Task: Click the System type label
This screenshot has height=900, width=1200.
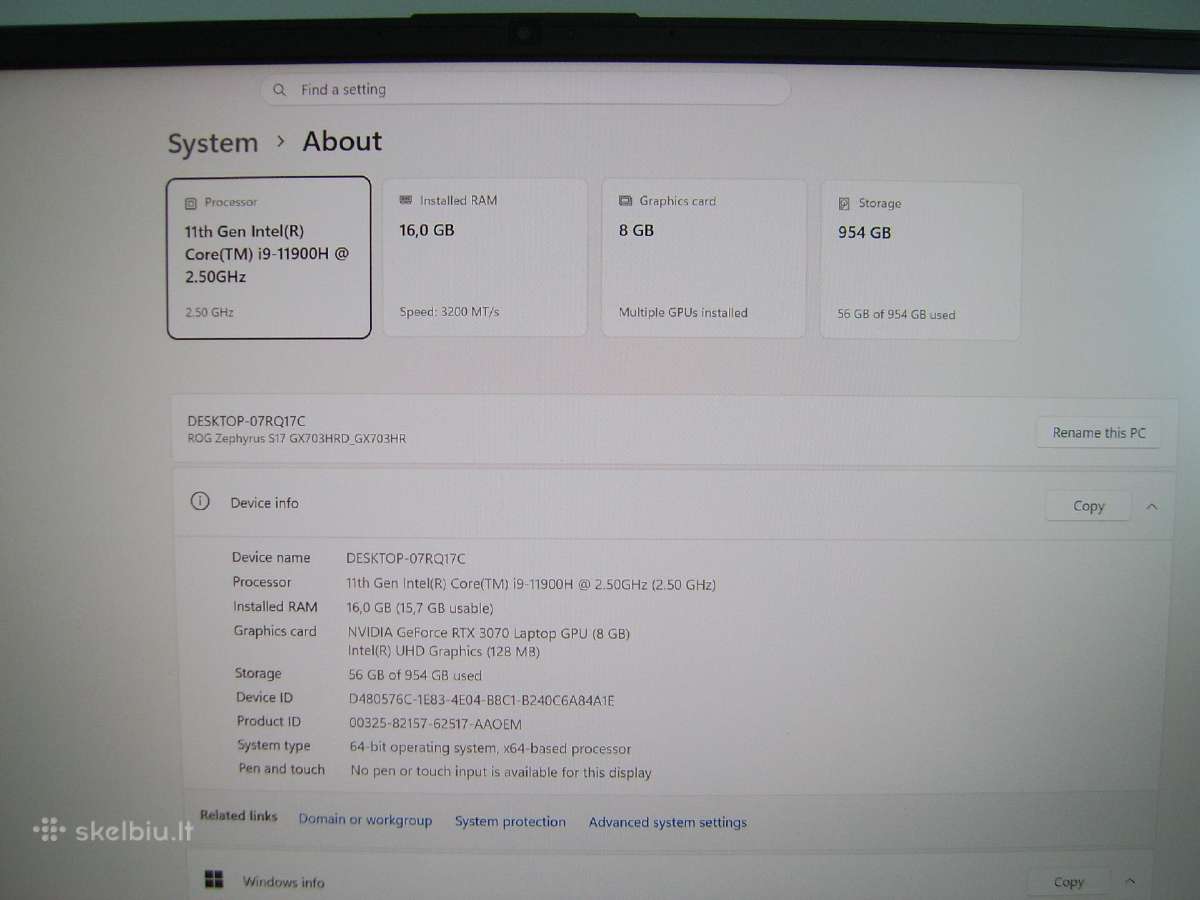Action: pos(274,745)
